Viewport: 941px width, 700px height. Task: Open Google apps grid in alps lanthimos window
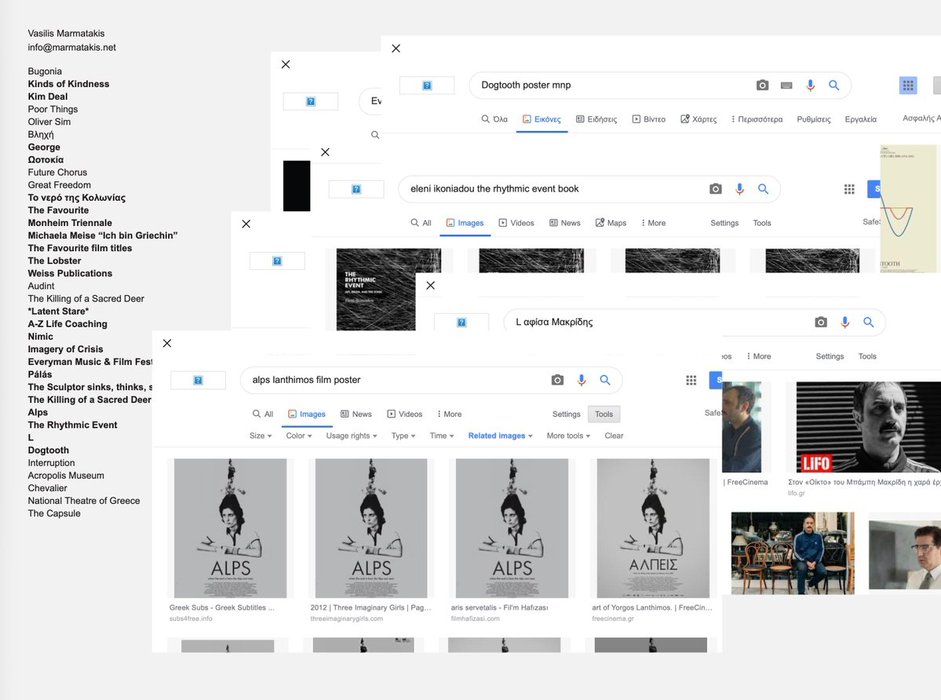pos(691,380)
